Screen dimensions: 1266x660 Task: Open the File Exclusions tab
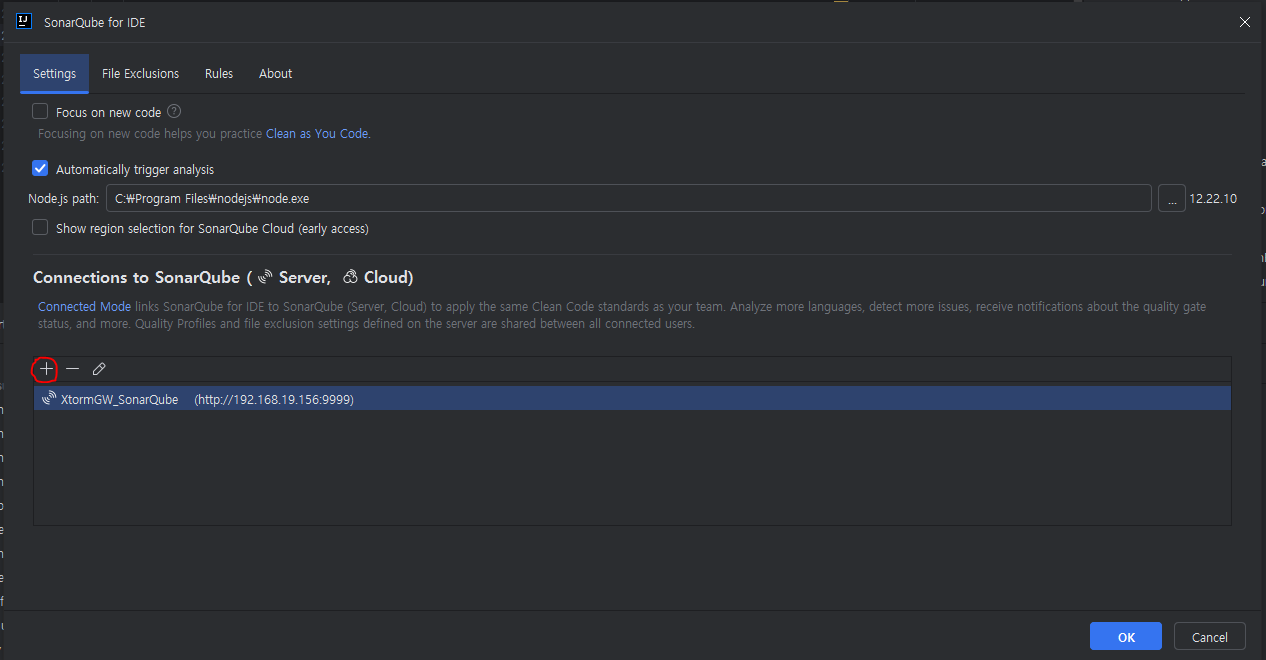(141, 74)
